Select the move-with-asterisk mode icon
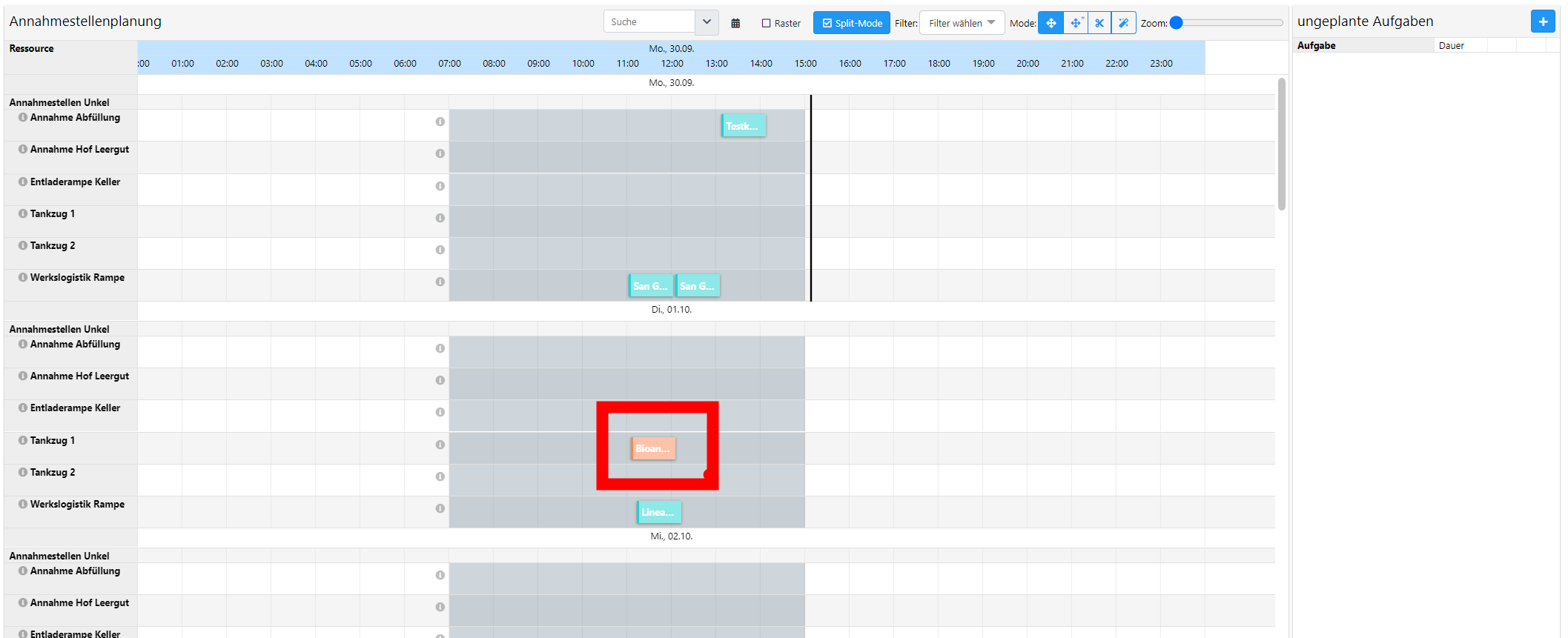 (x=1076, y=23)
